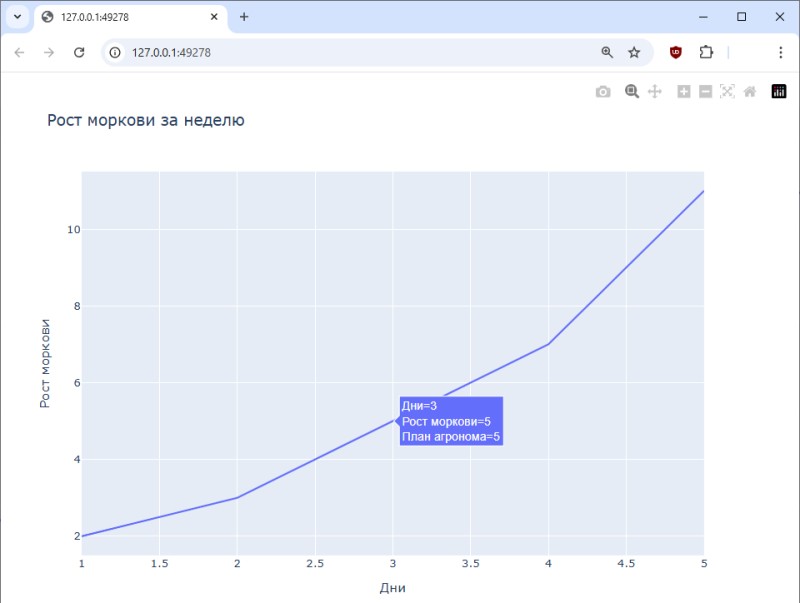Screen dimensions: 800x603
Task: Close the 127.0.0.1:49278 tab
Action: [212, 17]
